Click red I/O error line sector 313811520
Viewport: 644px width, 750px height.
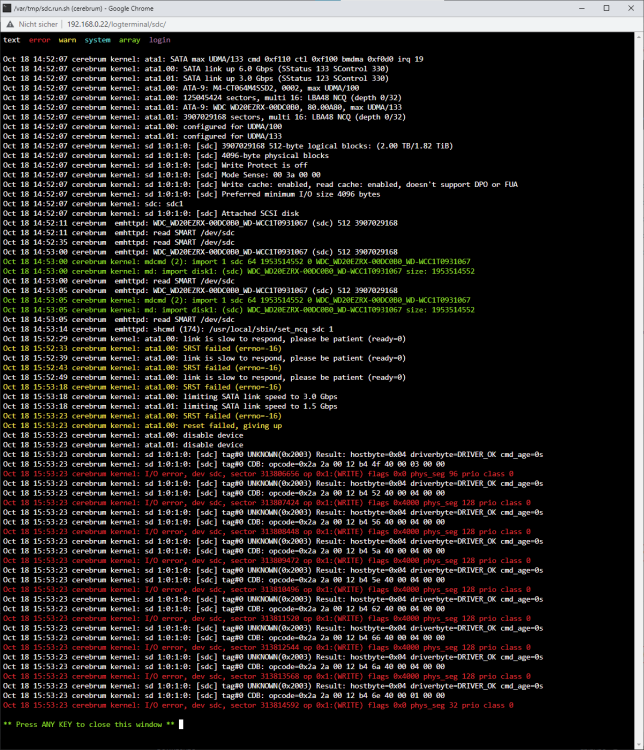coord(266,618)
